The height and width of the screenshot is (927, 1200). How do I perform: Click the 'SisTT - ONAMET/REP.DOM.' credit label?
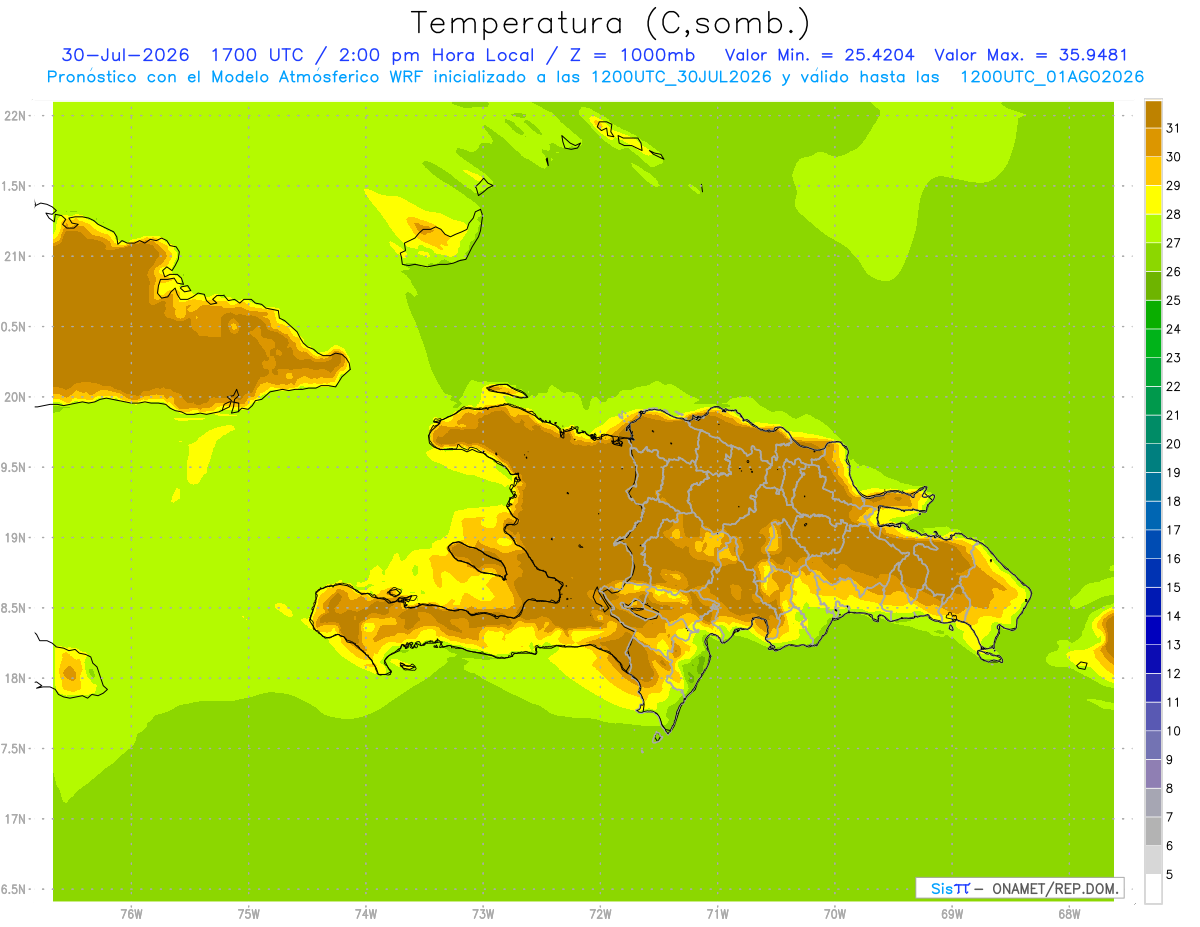point(1019,888)
